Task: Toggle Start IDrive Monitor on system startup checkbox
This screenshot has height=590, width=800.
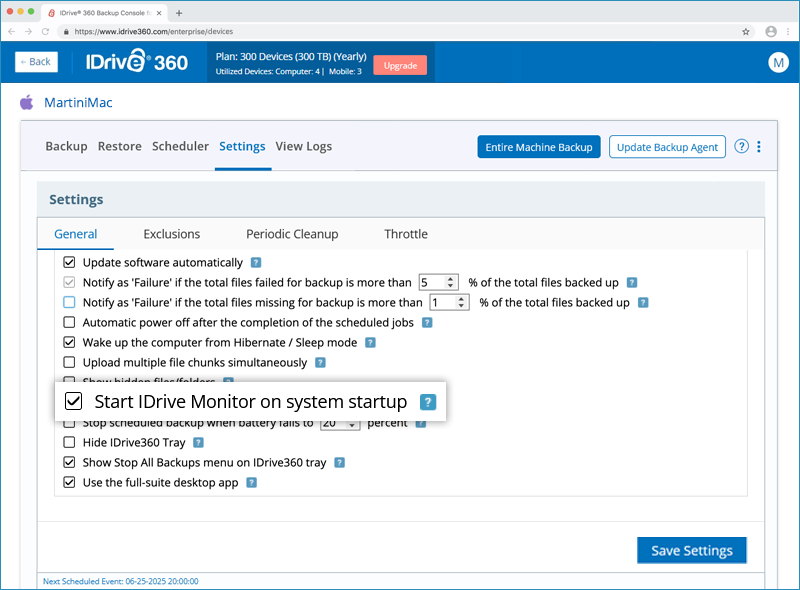Action: pos(73,402)
